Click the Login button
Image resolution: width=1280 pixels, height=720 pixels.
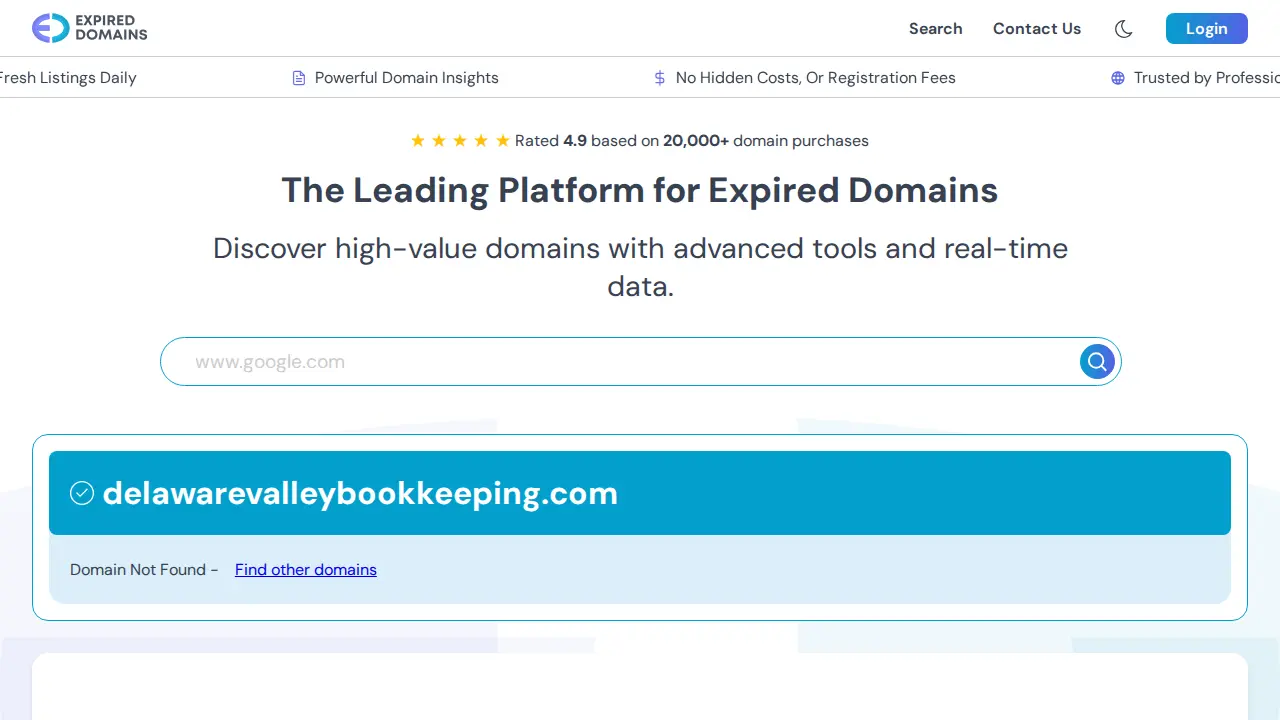(x=1206, y=28)
